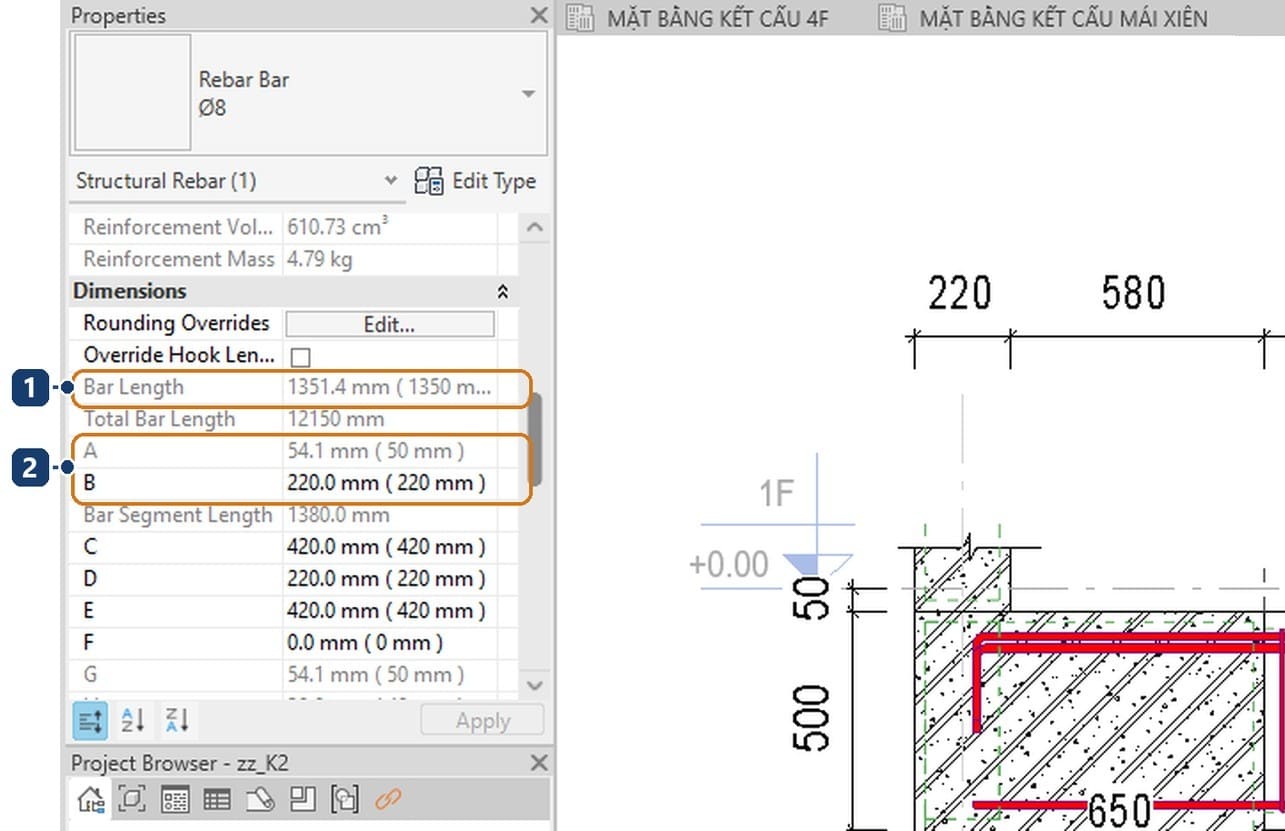Close the Project Browser panel

[x=538, y=763]
